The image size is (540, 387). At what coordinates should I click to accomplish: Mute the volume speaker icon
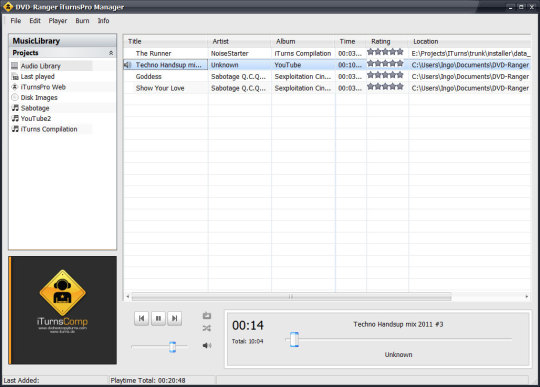207,345
